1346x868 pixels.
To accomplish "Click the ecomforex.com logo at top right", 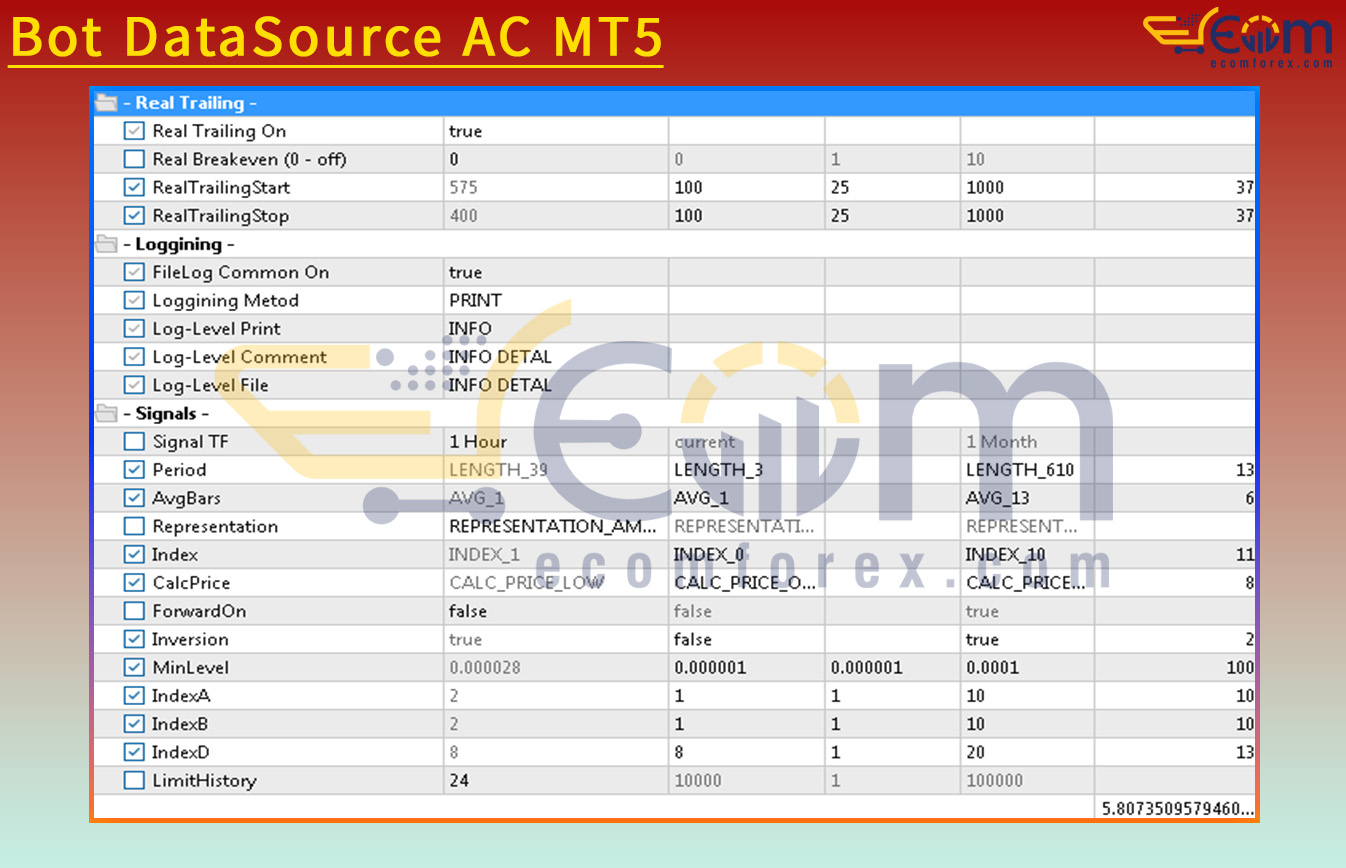I will [x=1238, y=38].
